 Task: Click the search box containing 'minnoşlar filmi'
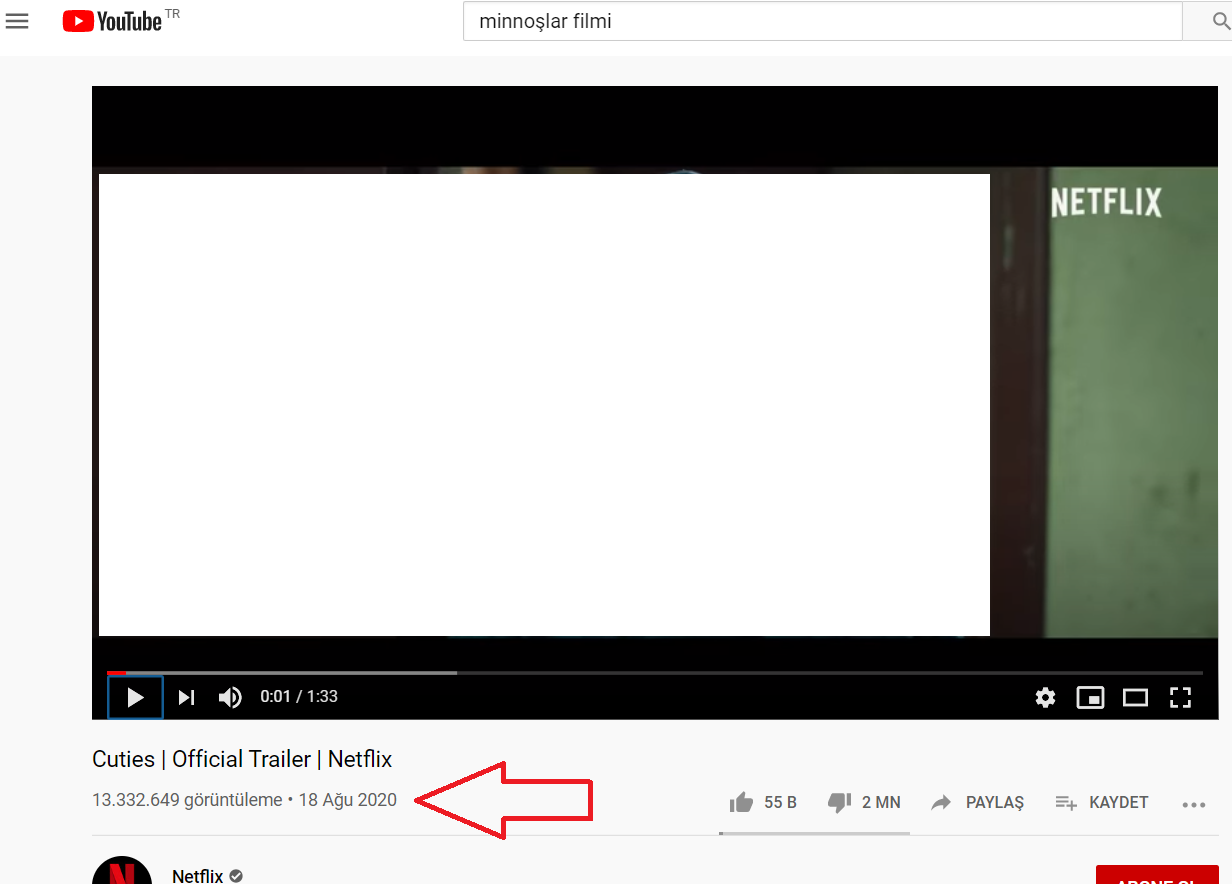pyautogui.click(x=822, y=21)
